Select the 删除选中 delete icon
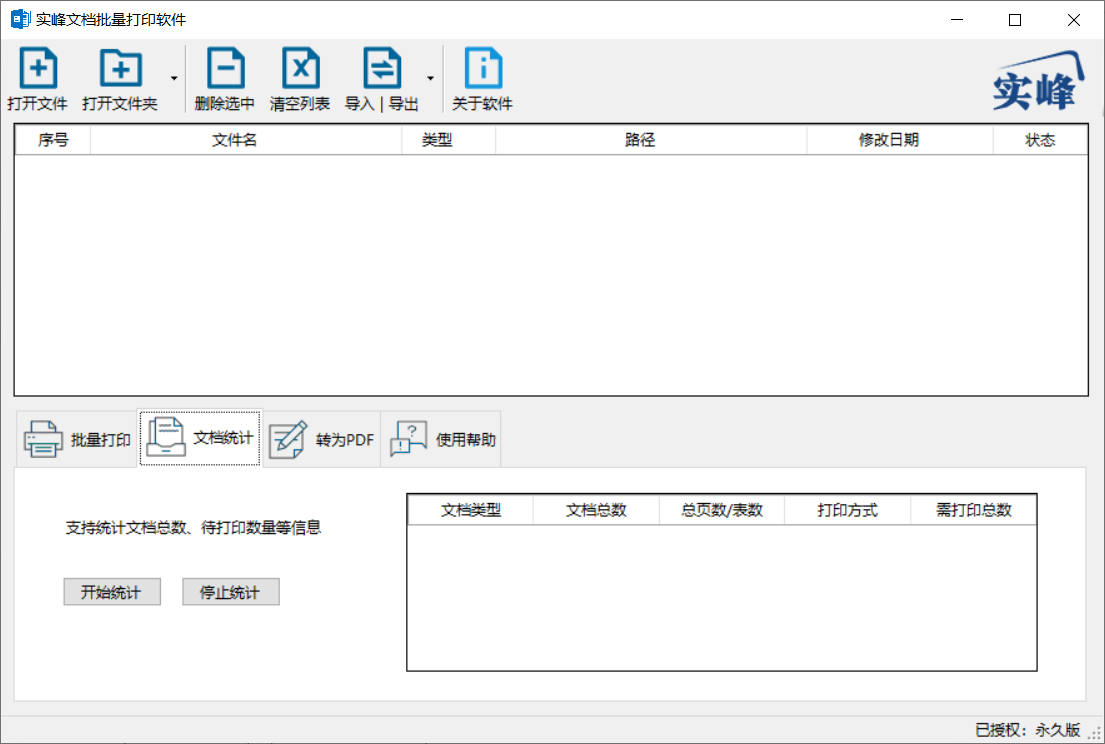 point(225,68)
